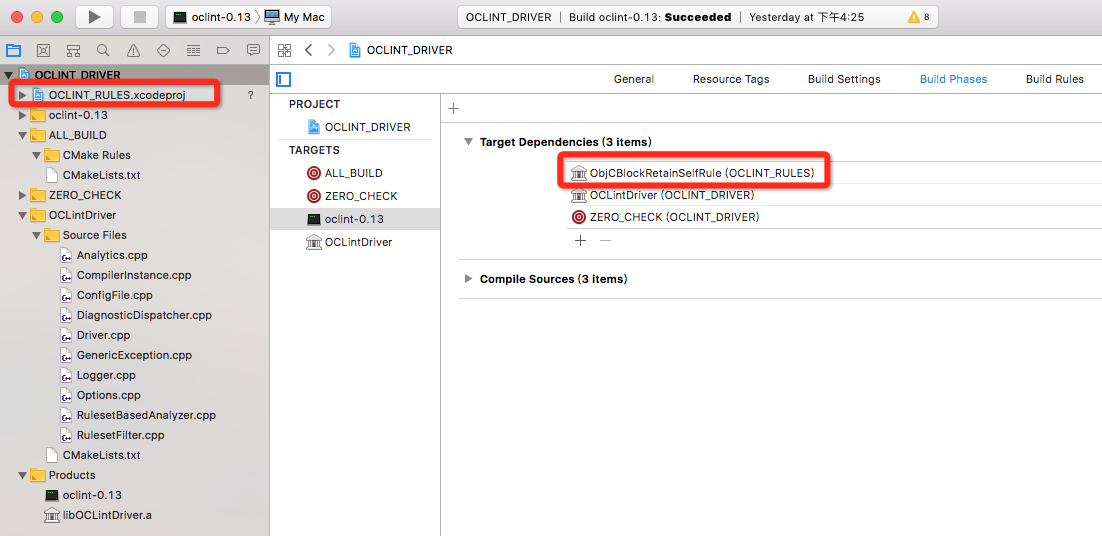The image size is (1102, 536).
Task: Expand the oclint-0.13 folder triangle
Action: (x=22, y=115)
